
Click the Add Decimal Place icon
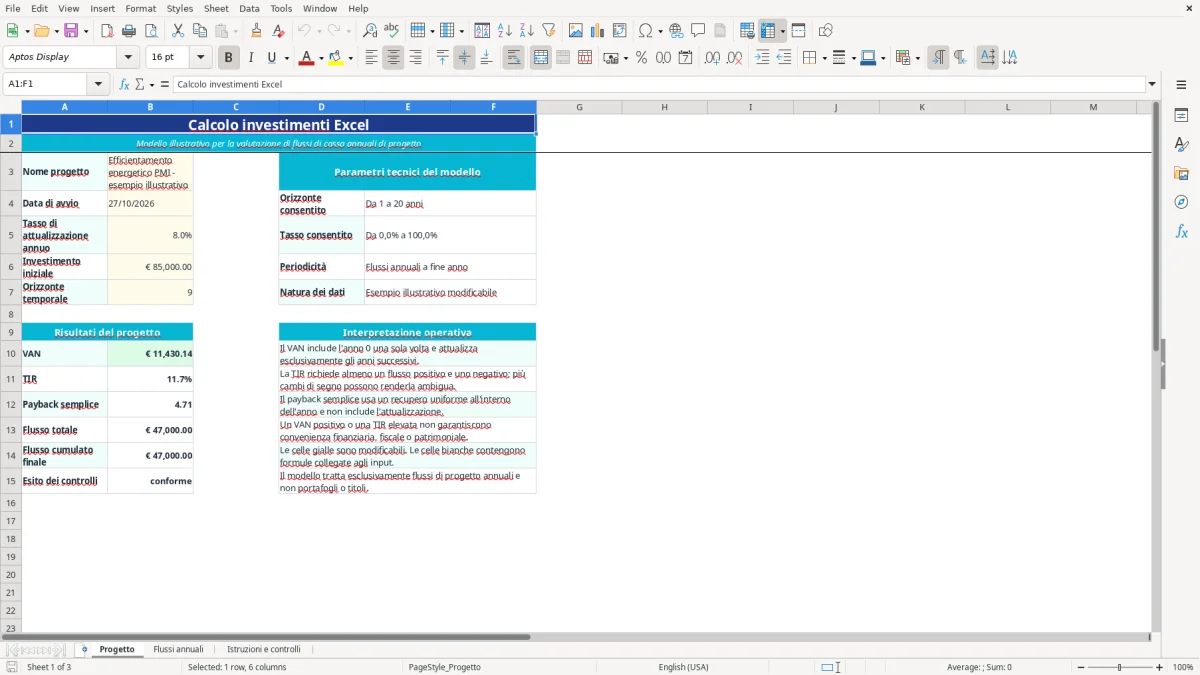[712, 58]
